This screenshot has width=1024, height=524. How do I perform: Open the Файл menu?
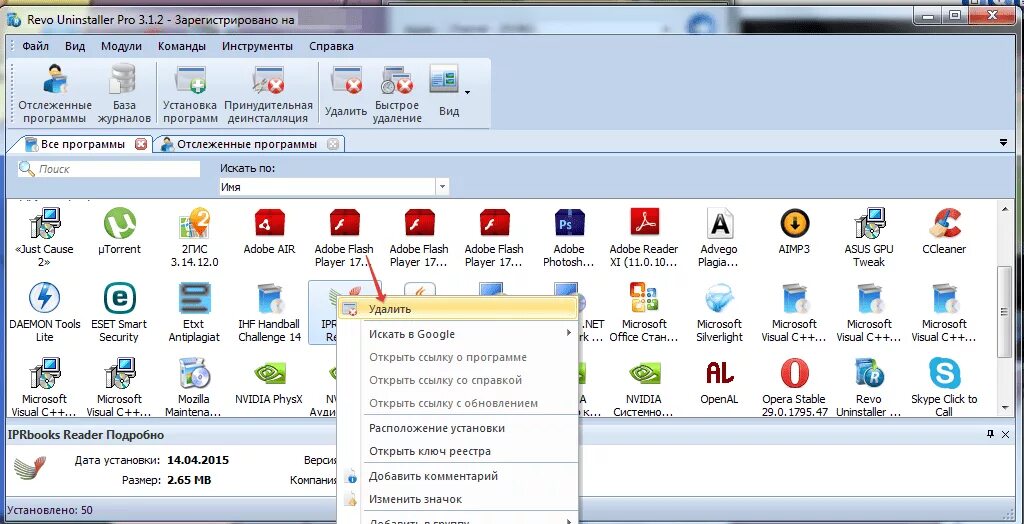click(35, 46)
